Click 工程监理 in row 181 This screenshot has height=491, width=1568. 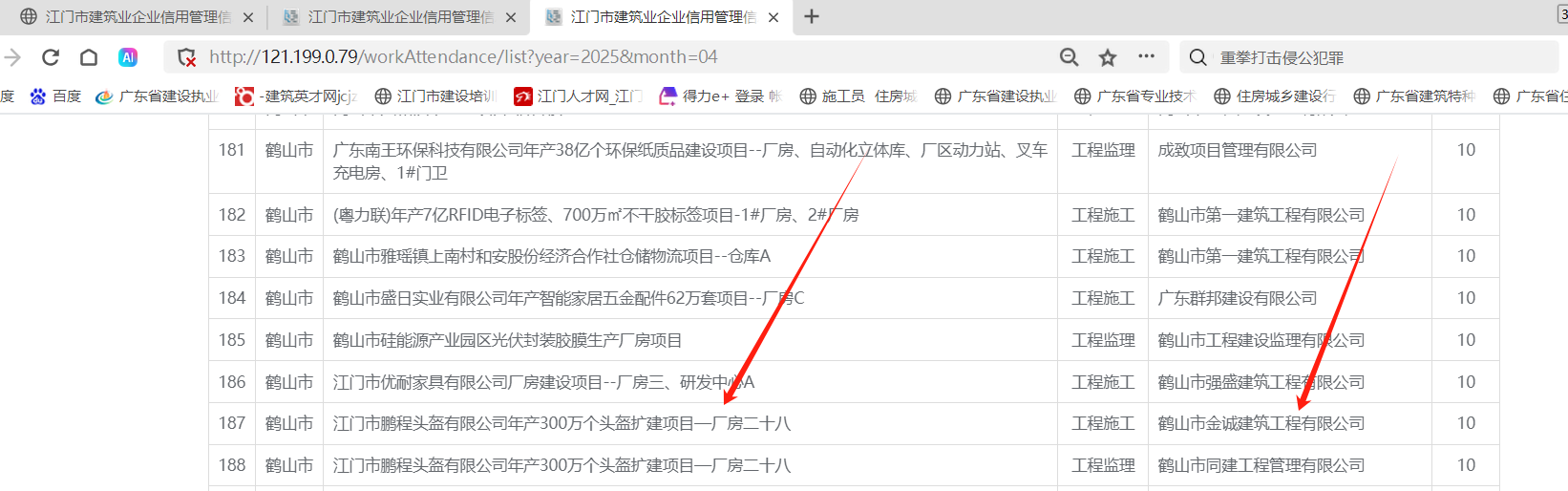1103,150
